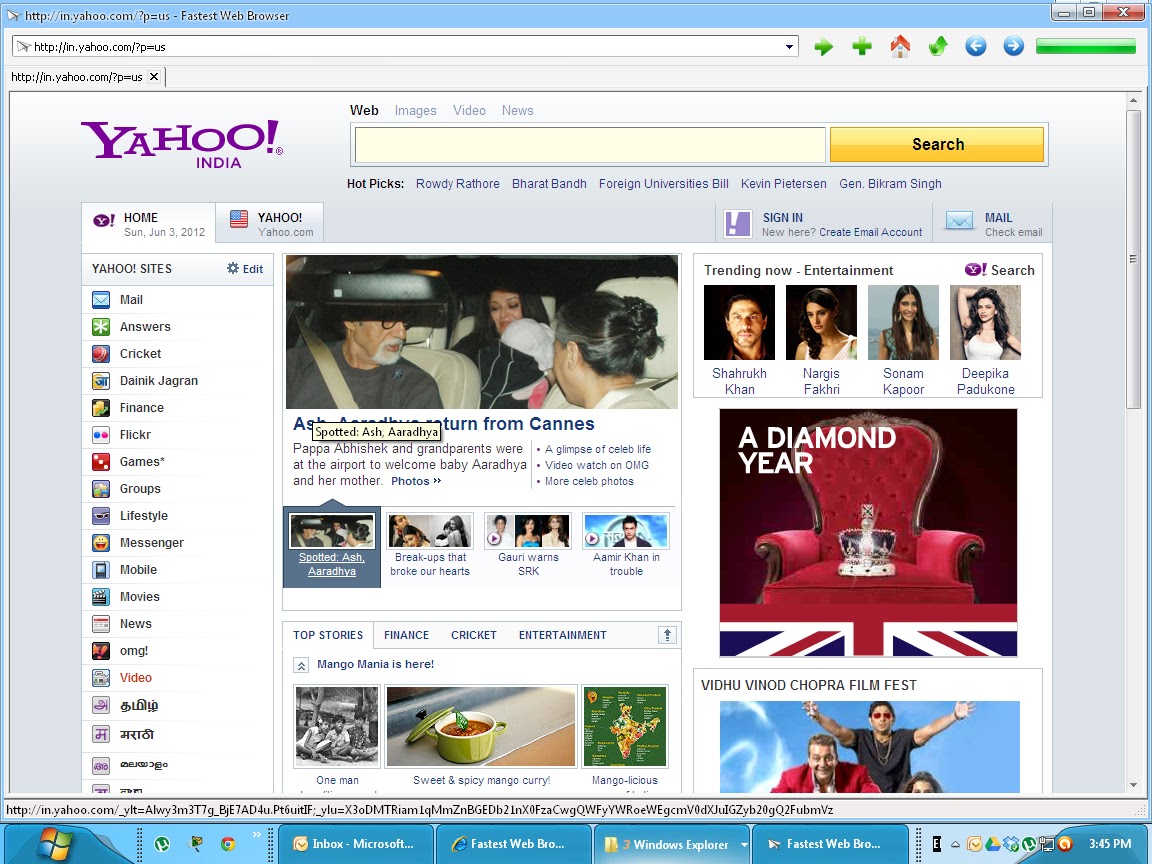
Task: Open the Kevin Pietersen hot pick
Action: (783, 184)
